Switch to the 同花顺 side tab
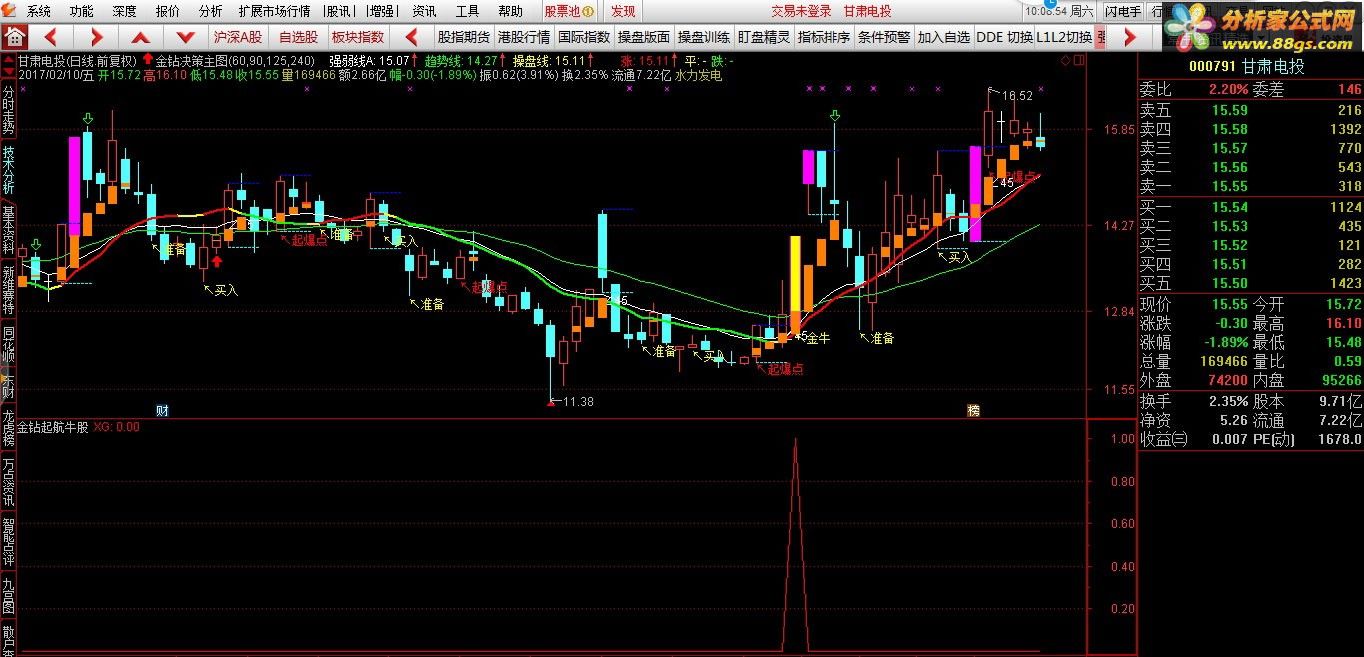This screenshot has height=657, width=1364. (8, 344)
